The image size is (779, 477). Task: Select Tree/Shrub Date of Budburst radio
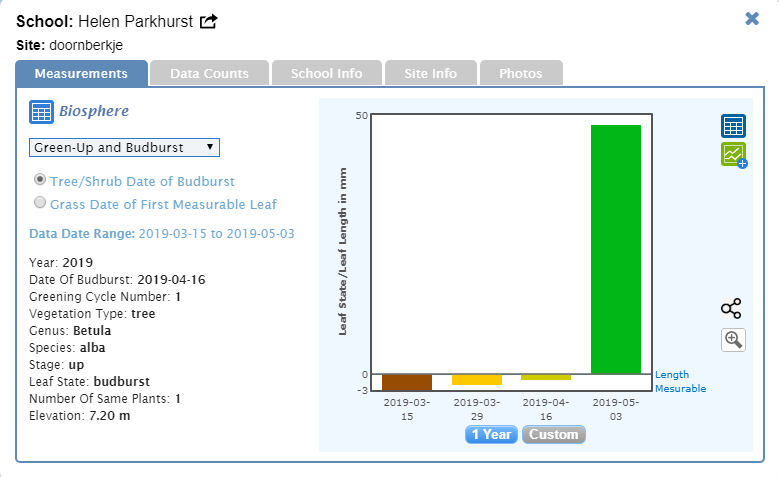click(40, 180)
